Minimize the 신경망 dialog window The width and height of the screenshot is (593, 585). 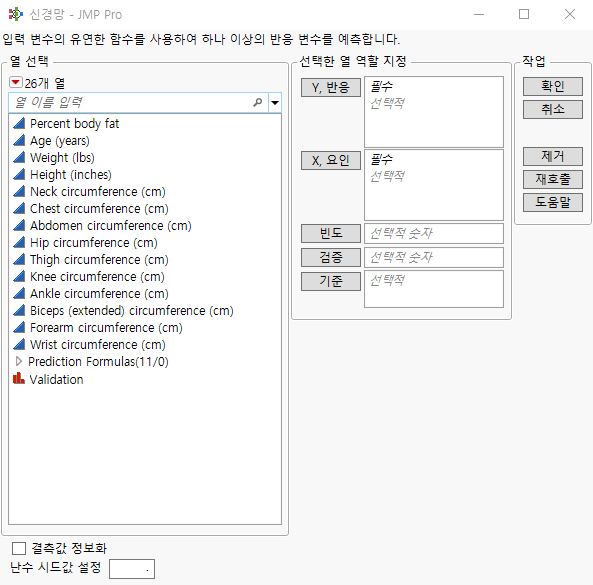(479, 14)
